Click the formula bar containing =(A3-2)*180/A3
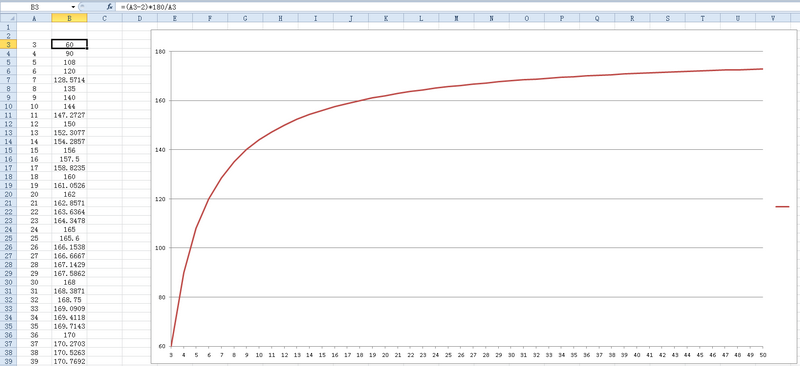 point(457,7)
